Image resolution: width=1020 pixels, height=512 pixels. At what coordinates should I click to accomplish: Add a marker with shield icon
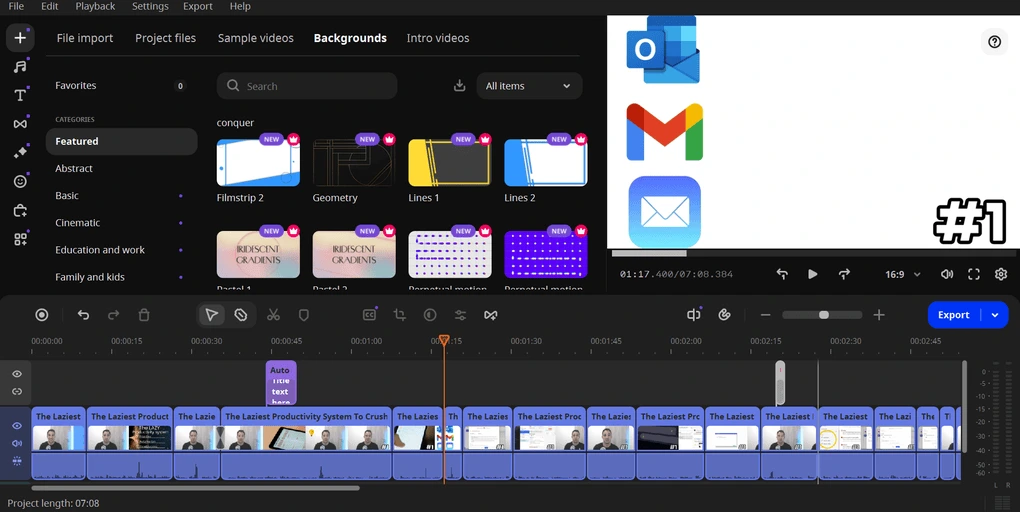click(x=303, y=315)
